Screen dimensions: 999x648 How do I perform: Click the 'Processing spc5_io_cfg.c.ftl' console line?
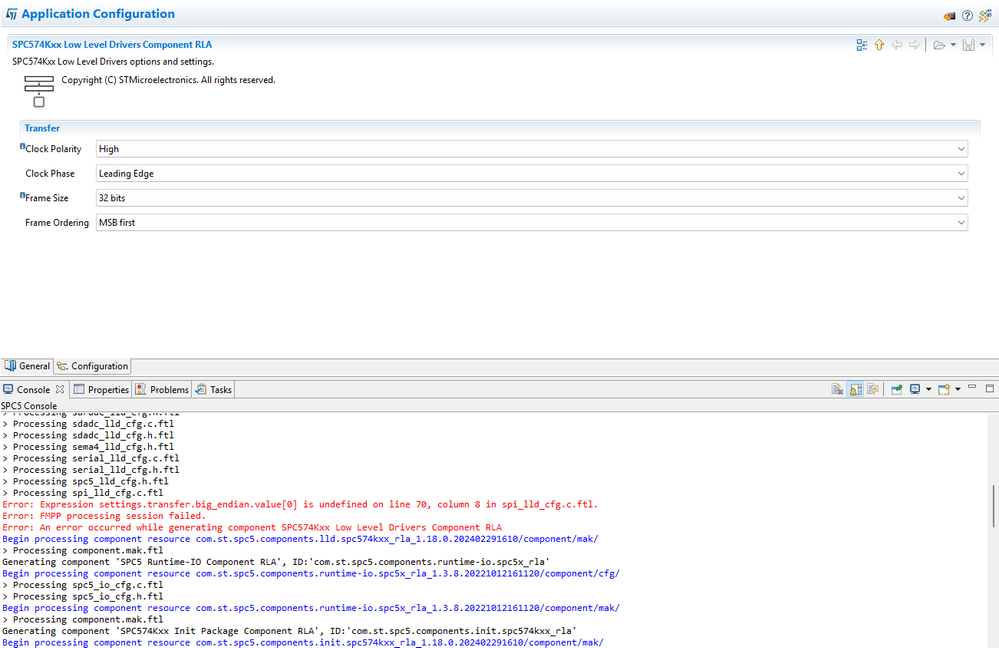[x=83, y=585]
